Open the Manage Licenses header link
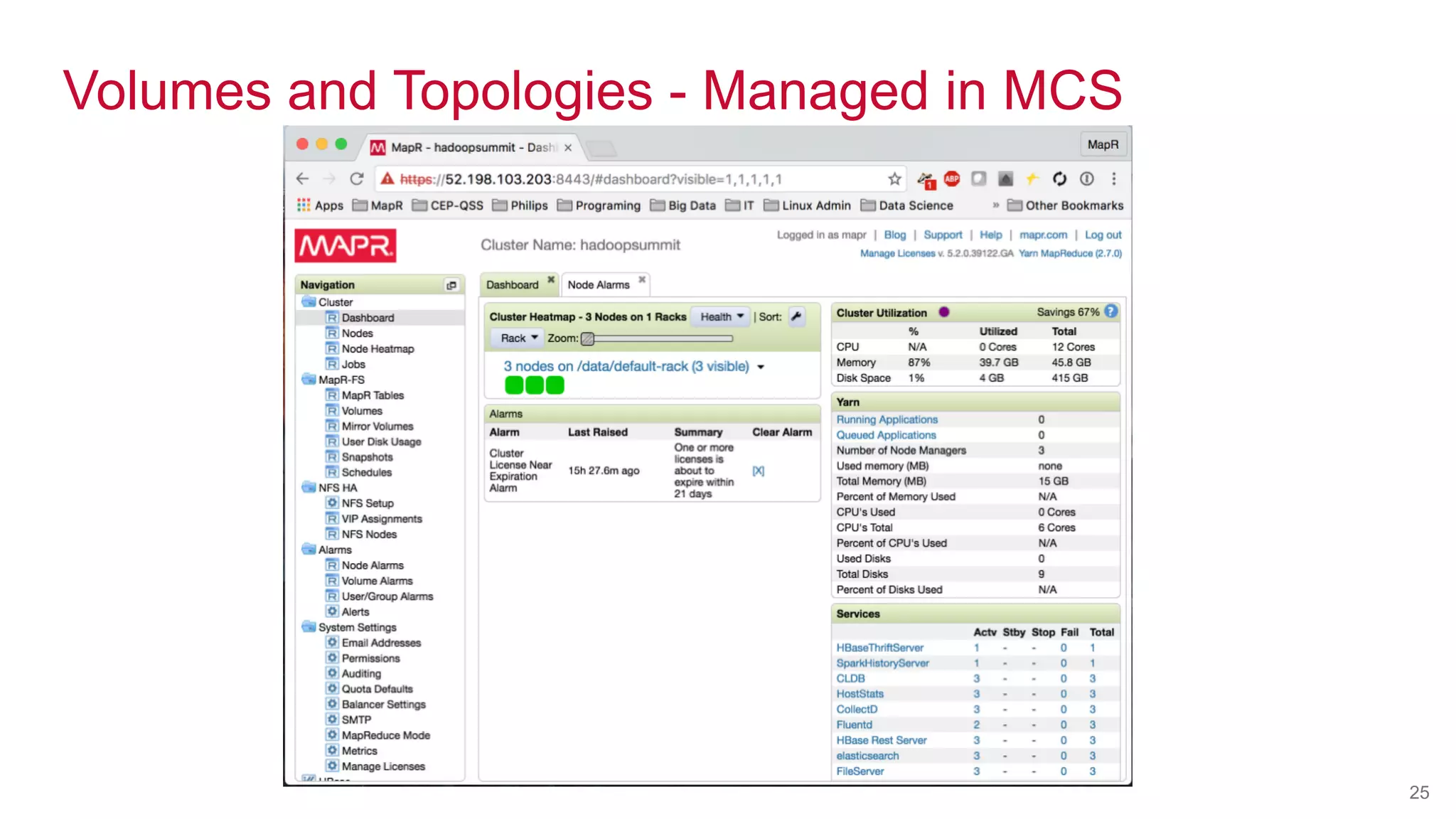The width and height of the screenshot is (1456, 819). pyautogui.click(x=897, y=253)
